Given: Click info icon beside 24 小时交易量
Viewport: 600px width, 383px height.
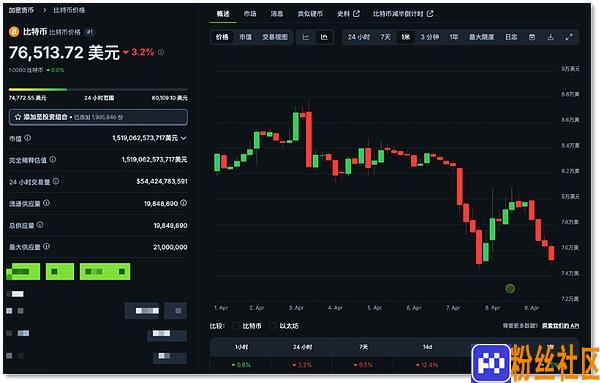Looking at the screenshot, I should click(56, 181).
